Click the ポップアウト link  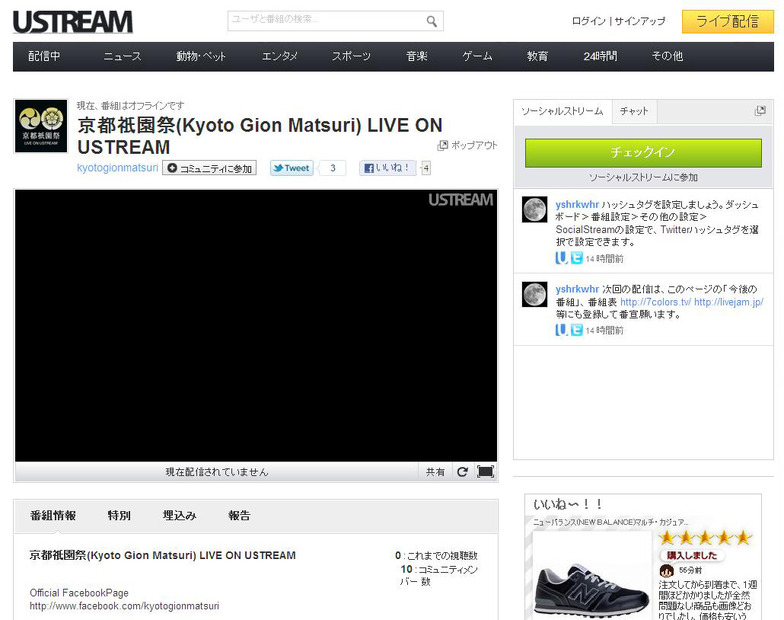tap(474, 146)
